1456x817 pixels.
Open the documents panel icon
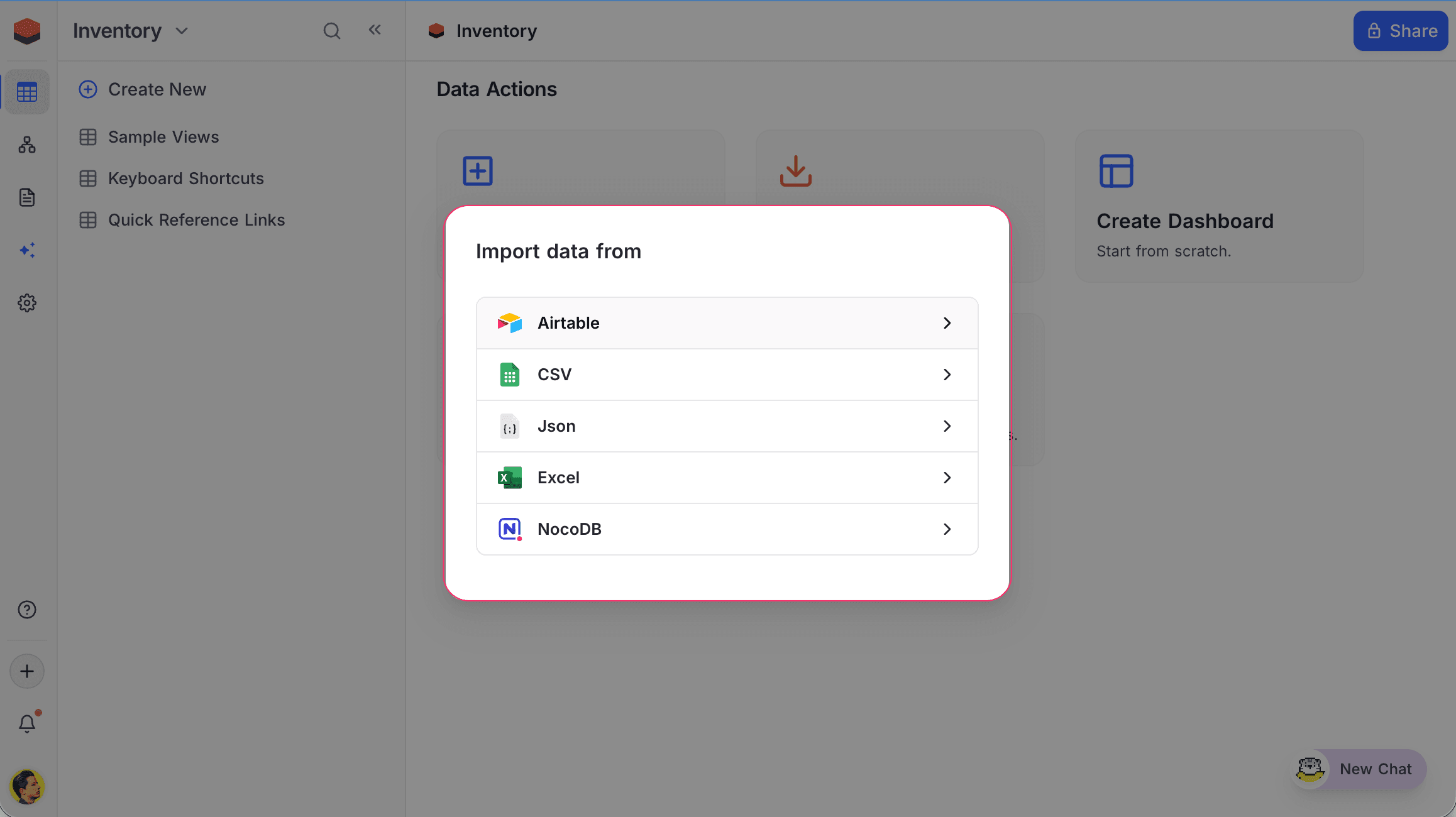27,197
